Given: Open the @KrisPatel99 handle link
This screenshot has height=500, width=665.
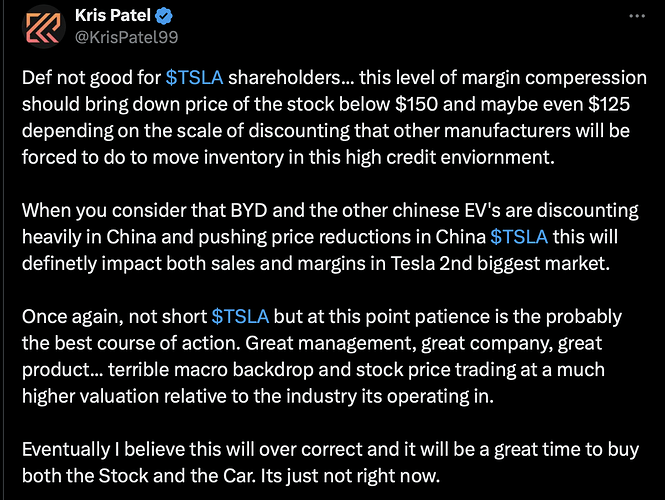Looking at the screenshot, I should click(126, 37).
